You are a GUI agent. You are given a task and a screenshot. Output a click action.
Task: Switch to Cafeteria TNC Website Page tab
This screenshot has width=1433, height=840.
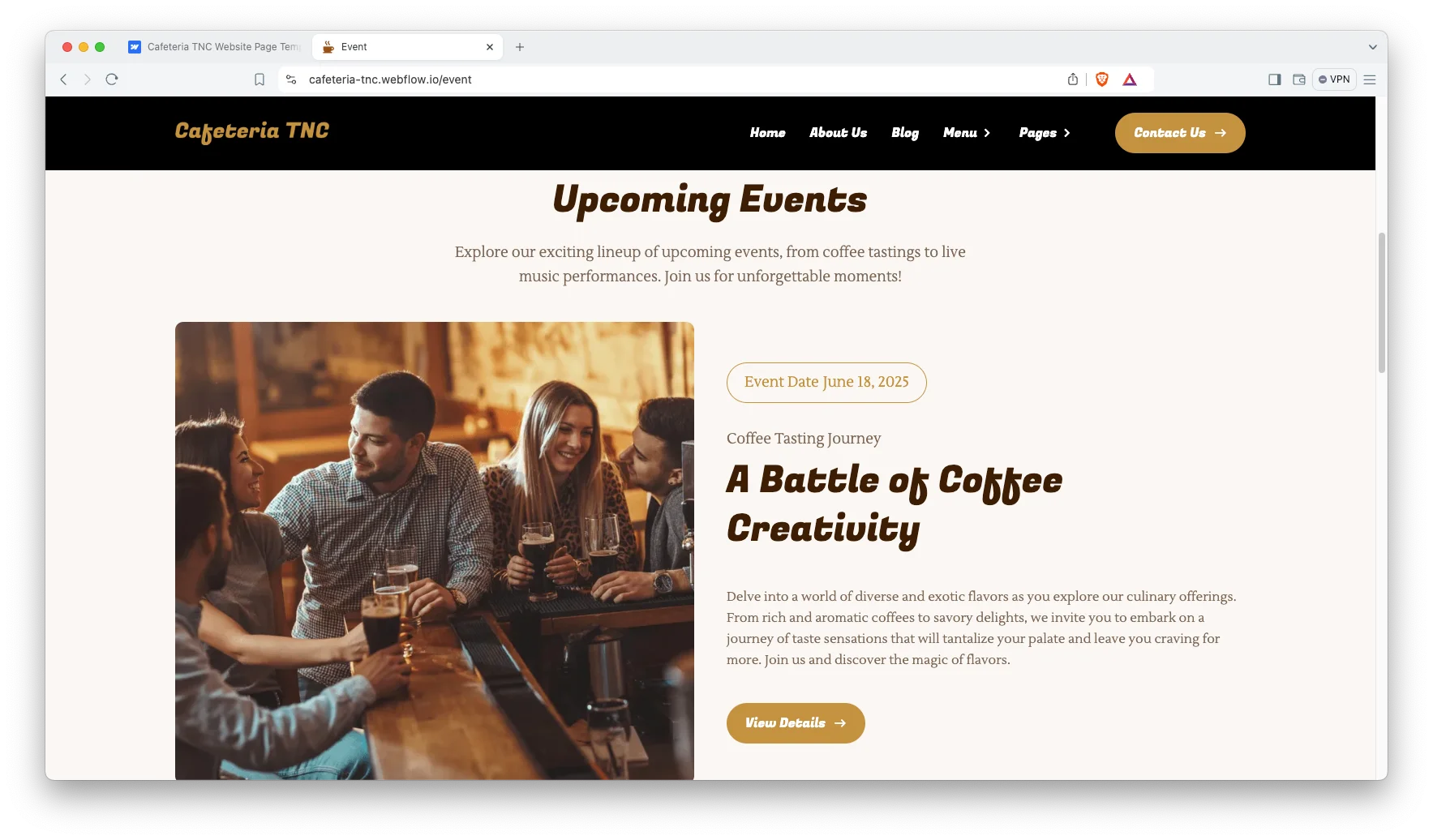[x=215, y=47]
